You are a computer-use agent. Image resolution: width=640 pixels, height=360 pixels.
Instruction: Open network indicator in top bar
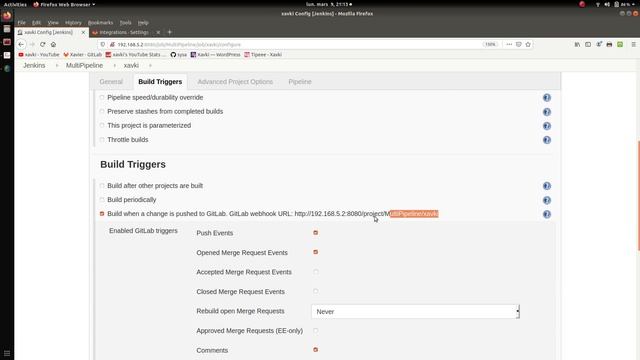pyautogui.click(x=598, y=4)
